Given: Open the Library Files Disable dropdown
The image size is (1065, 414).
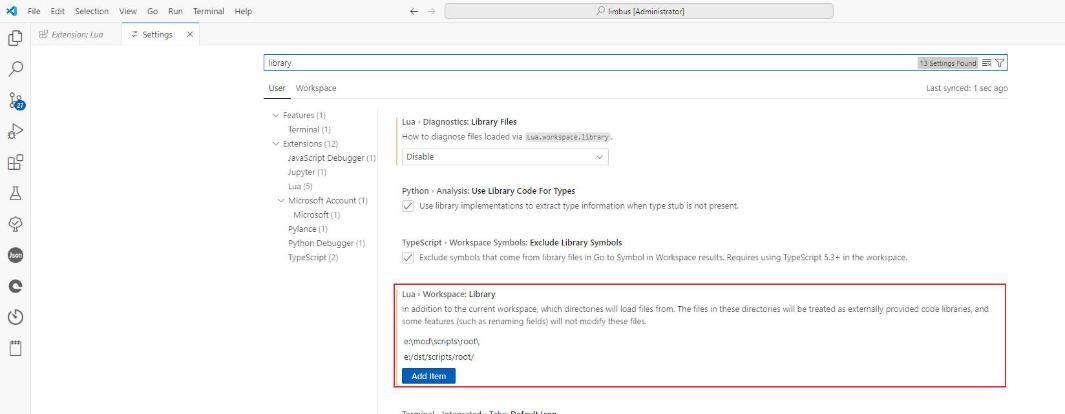Looking at the screenshot, I should coord(505,157).
